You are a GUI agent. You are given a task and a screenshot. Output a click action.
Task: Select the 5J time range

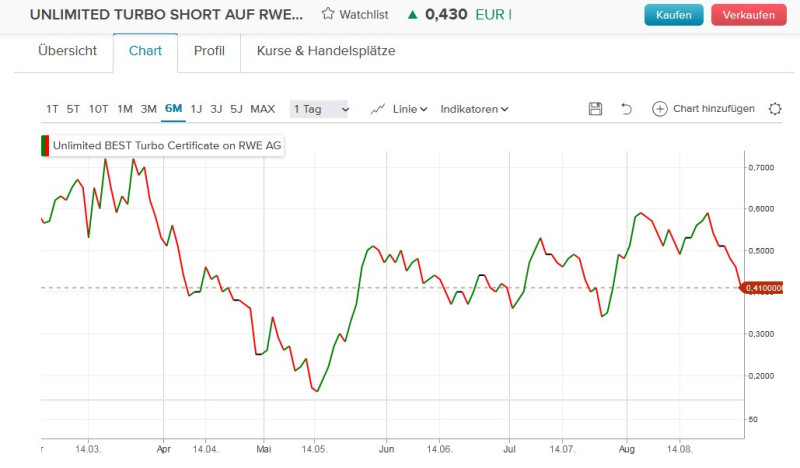236,109
